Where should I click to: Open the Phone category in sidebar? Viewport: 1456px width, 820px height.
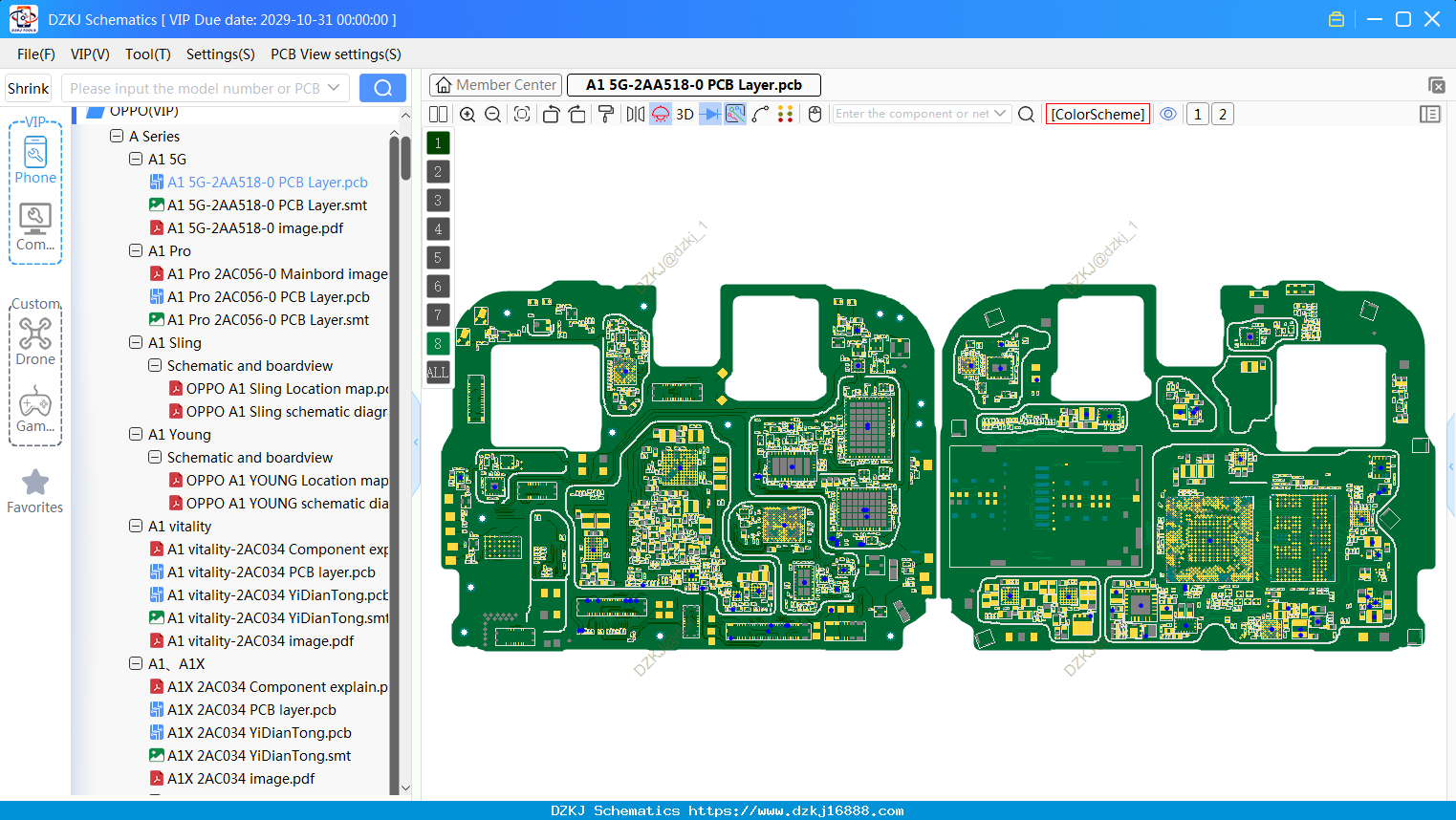click(x=35, y=160)
